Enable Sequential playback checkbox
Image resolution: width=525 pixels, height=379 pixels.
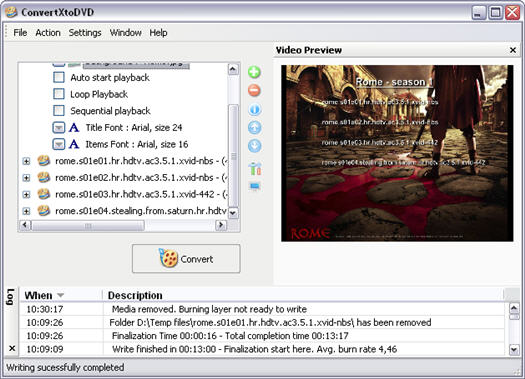(59, 110)
